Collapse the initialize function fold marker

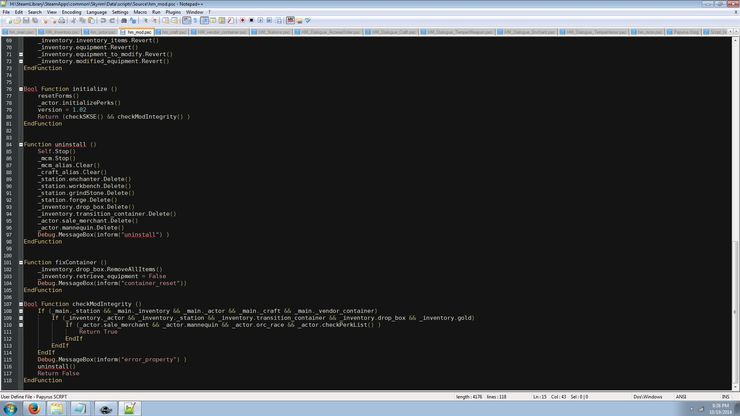click(21, 89)
